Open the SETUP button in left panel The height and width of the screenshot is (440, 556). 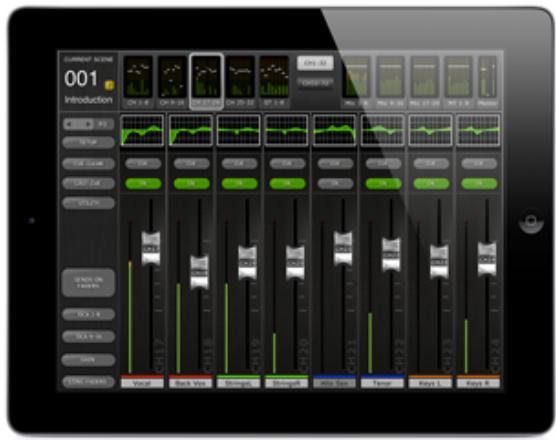89,143
